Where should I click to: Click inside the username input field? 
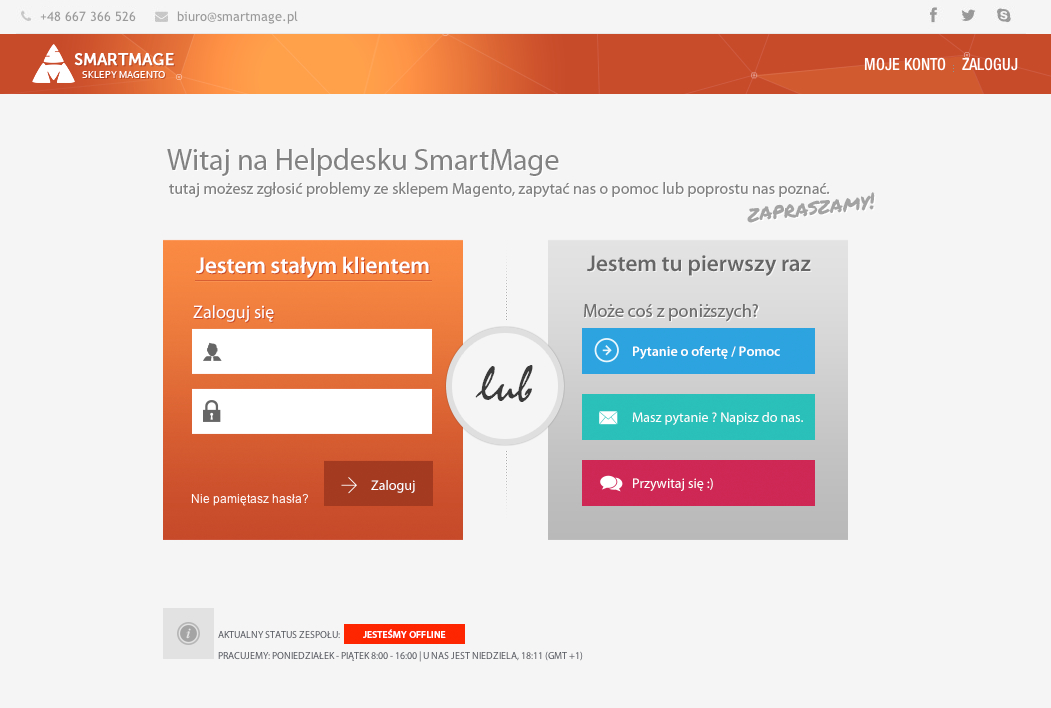[x=320, y=351]
